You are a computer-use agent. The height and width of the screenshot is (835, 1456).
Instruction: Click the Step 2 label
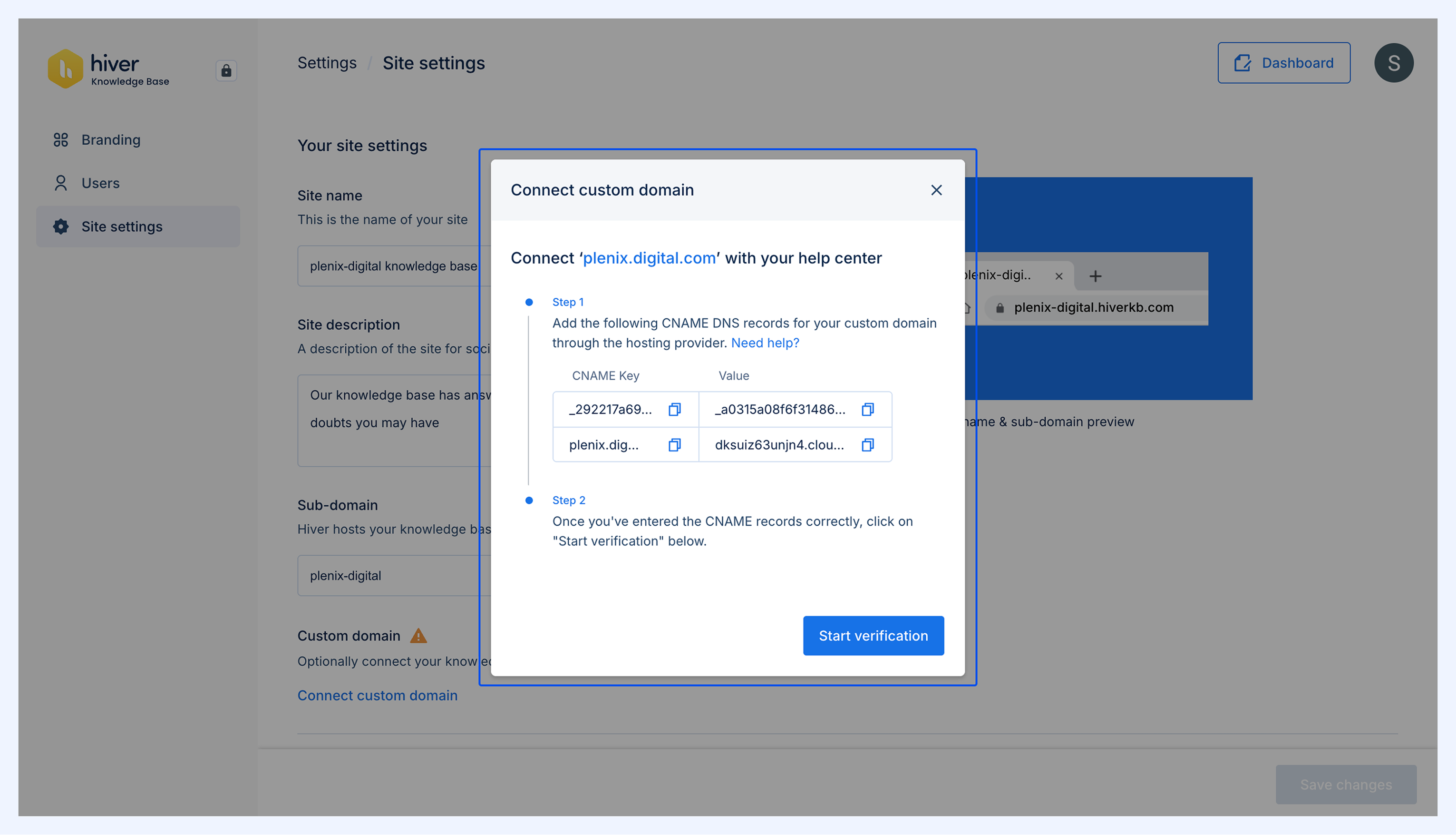coord(568,501)
